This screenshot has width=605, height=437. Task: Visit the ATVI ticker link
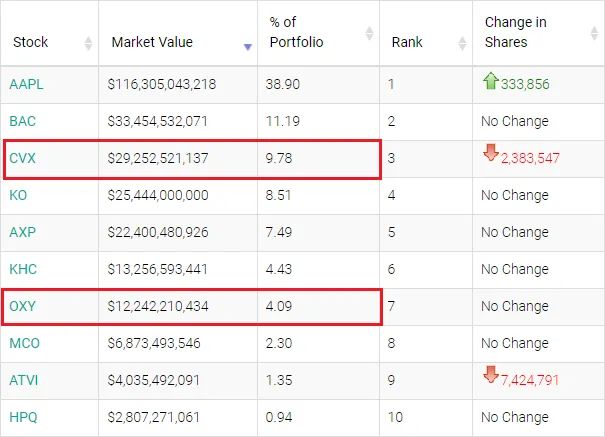[23, 380]
